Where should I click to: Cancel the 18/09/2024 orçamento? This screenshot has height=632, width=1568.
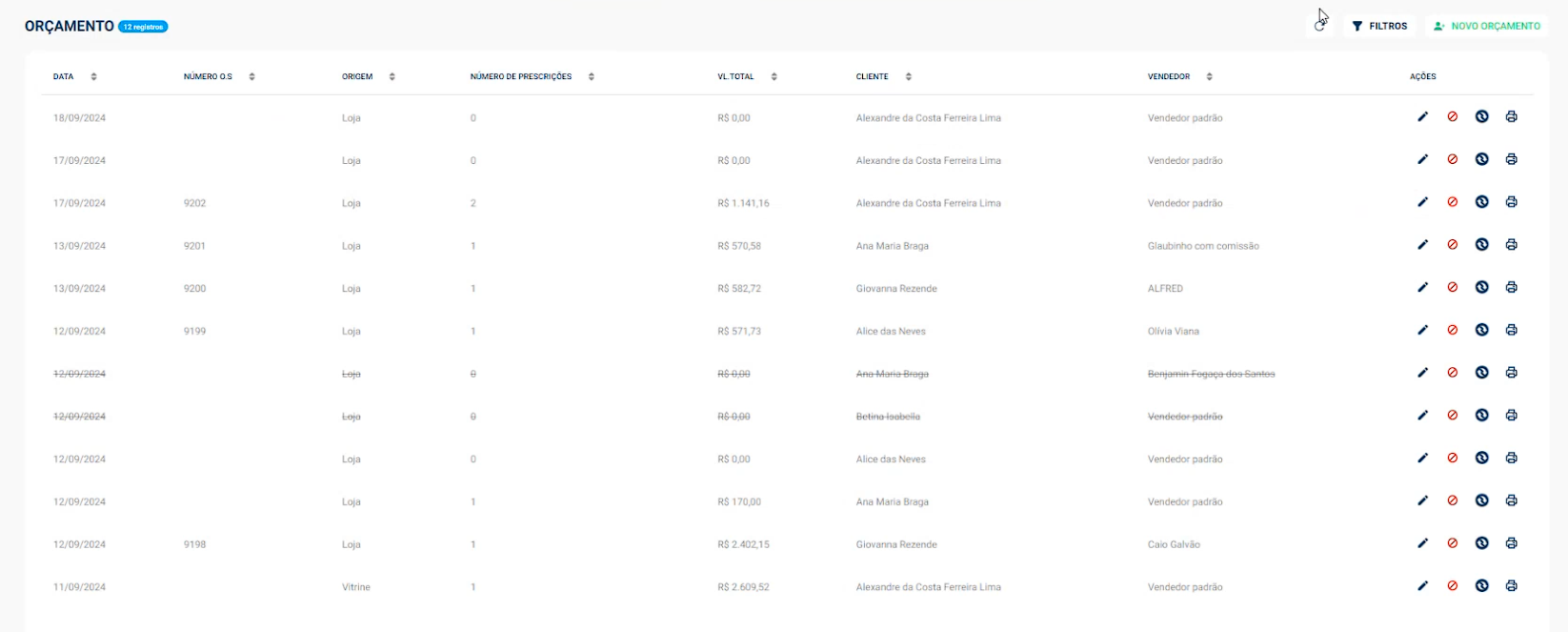tap(1452, 116)
